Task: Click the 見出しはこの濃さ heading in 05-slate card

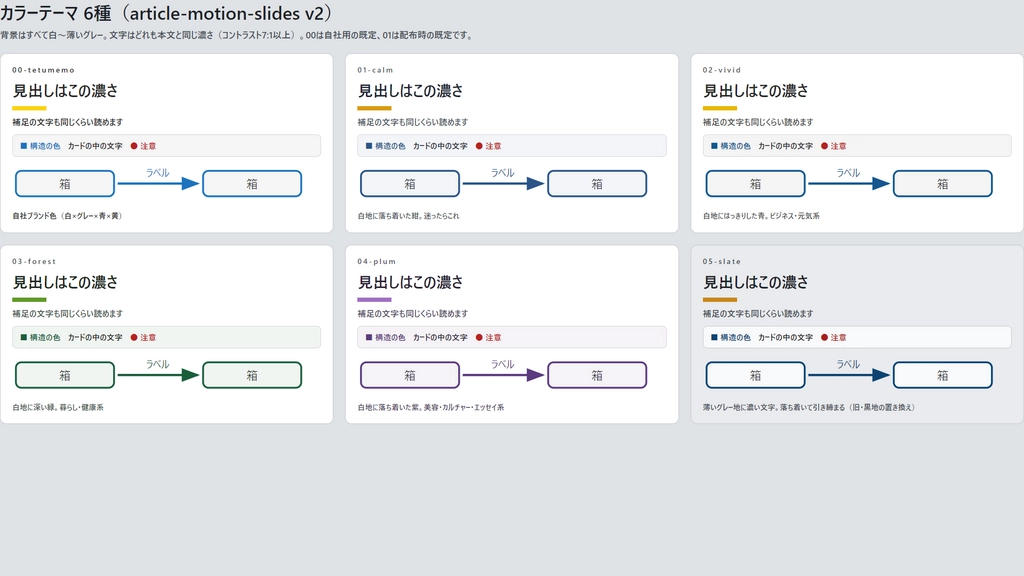Action: 756,282
